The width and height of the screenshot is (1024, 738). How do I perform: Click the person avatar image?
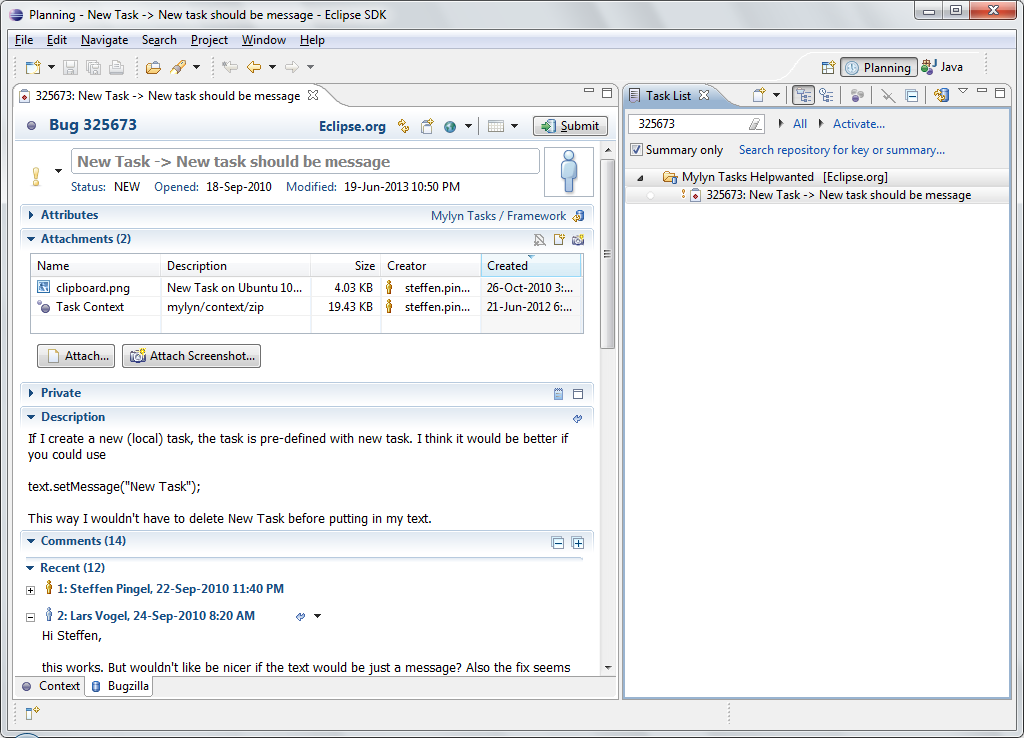(x=569, y=172)
